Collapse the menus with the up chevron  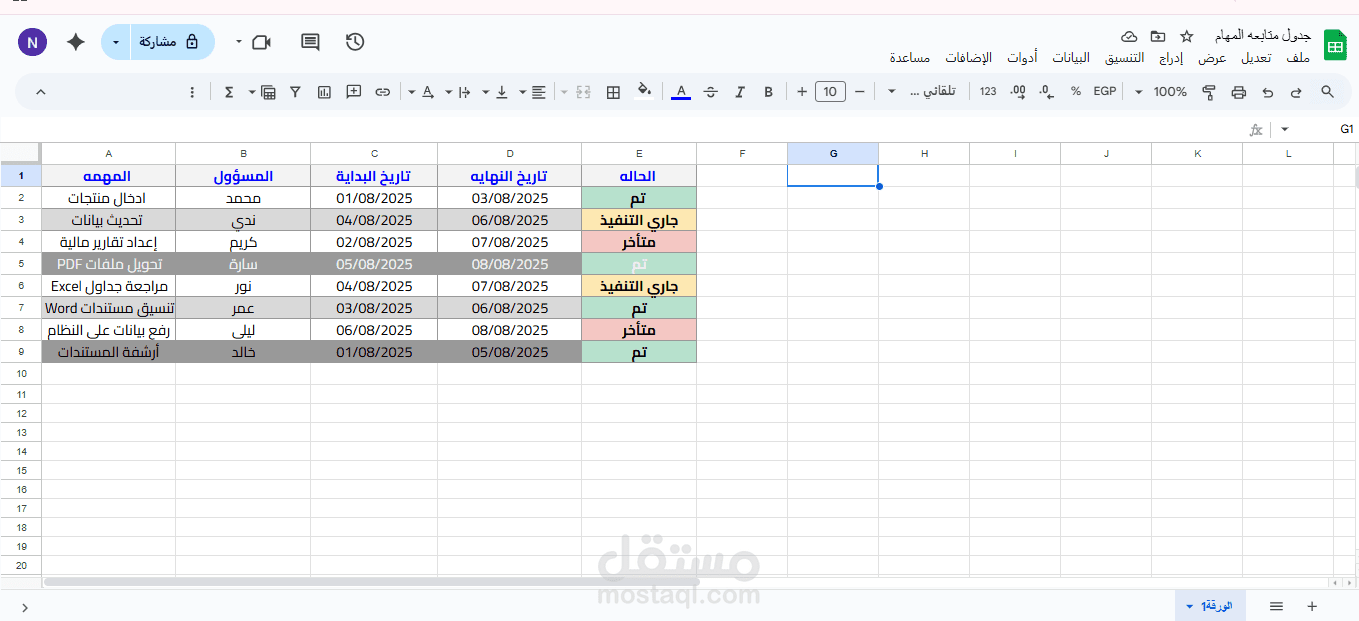pyautogui.click(x=41, y=92)
